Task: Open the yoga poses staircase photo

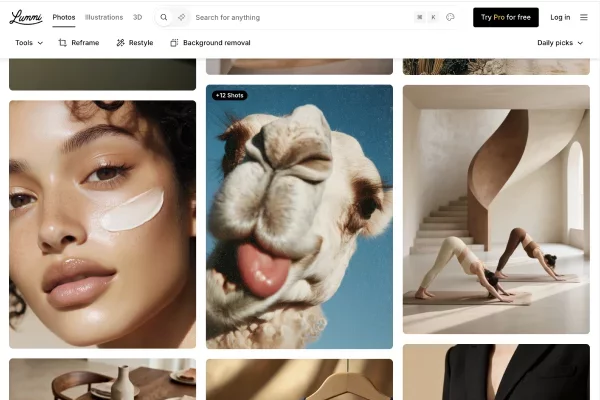Action: pyautogui.click(x=495, y=208)
